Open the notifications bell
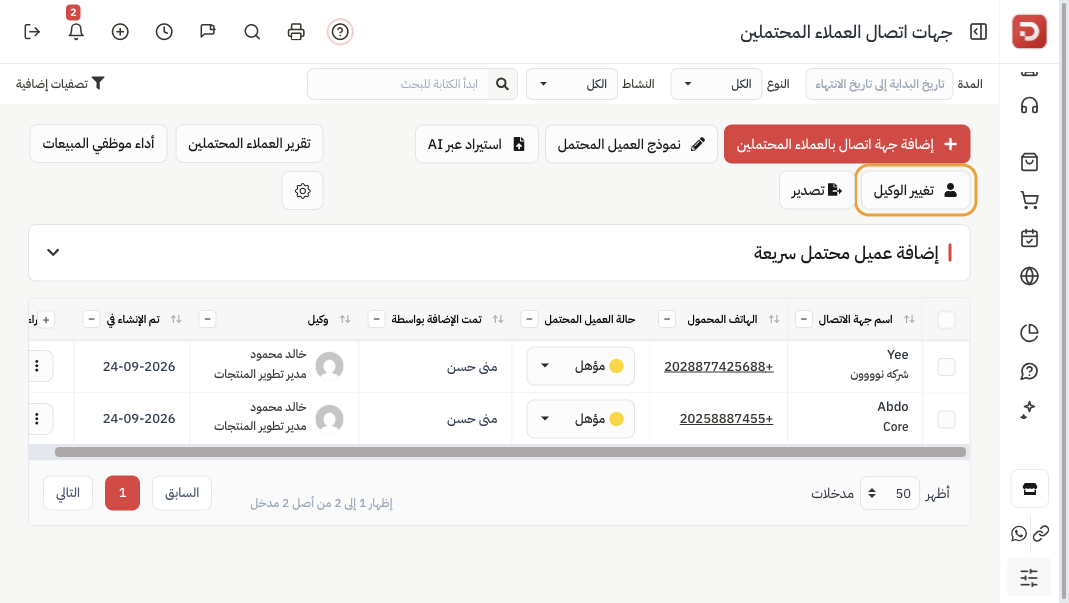Image resolution: width=1069 pixels, height=603 pixels. pyautogui.click(x=76, y=31)
